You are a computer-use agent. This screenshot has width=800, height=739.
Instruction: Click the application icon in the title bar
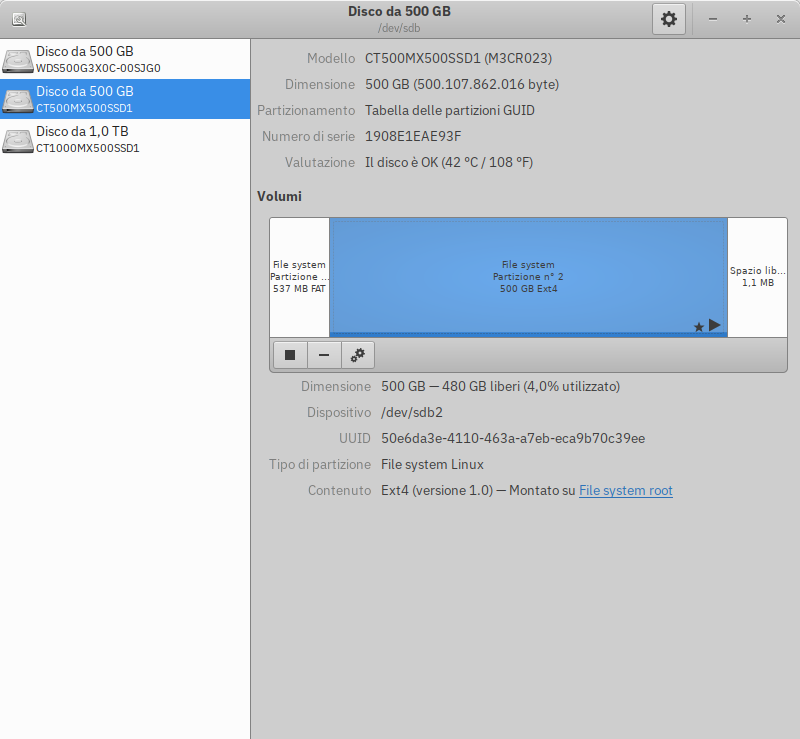click(19, 19)
